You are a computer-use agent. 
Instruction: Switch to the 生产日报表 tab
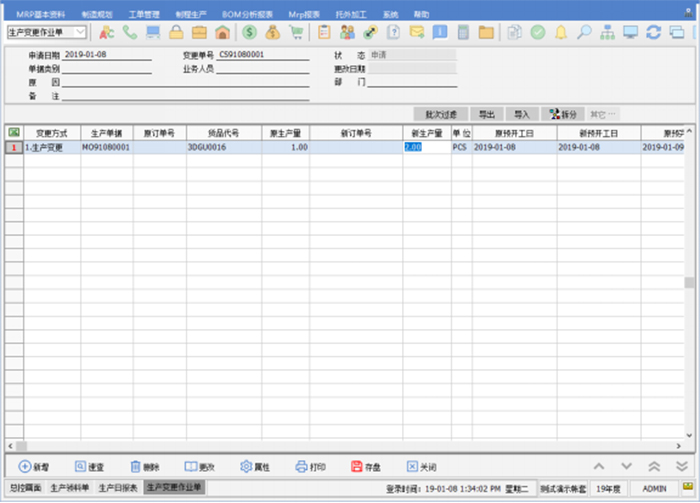(118, 487)
